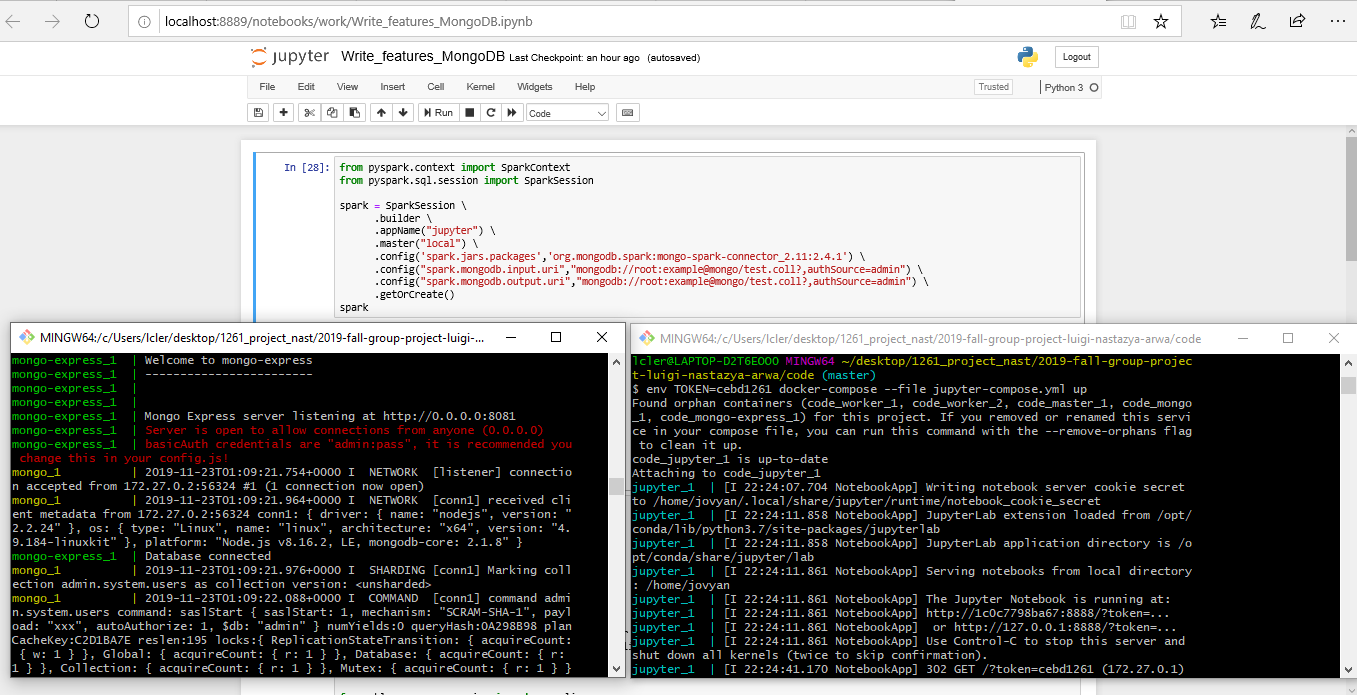Paste cells below icon
1357x695 pixels.
pyautogui.click(x=355, y=113)
